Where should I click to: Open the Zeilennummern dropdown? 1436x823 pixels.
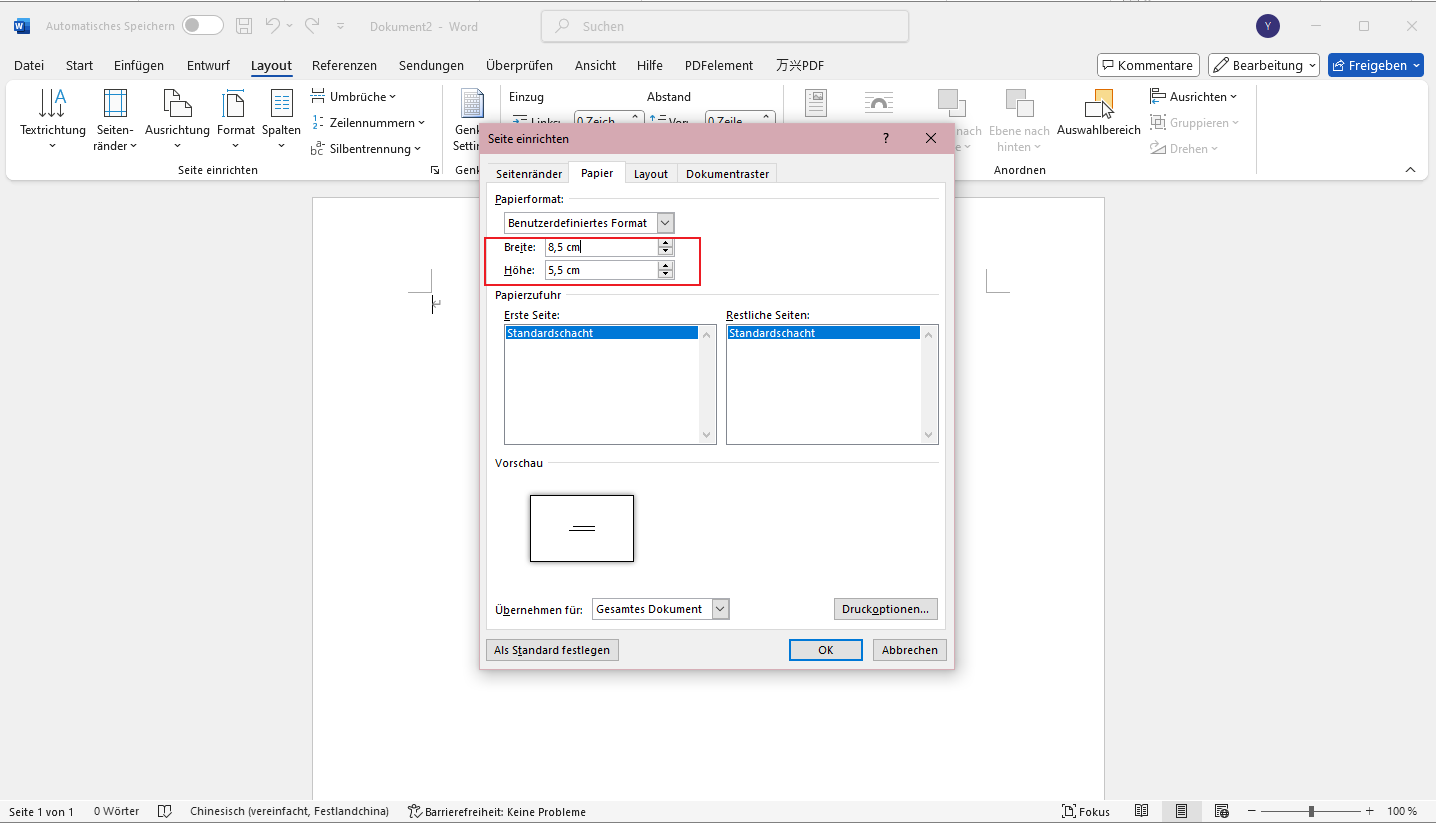click(368, 123)
